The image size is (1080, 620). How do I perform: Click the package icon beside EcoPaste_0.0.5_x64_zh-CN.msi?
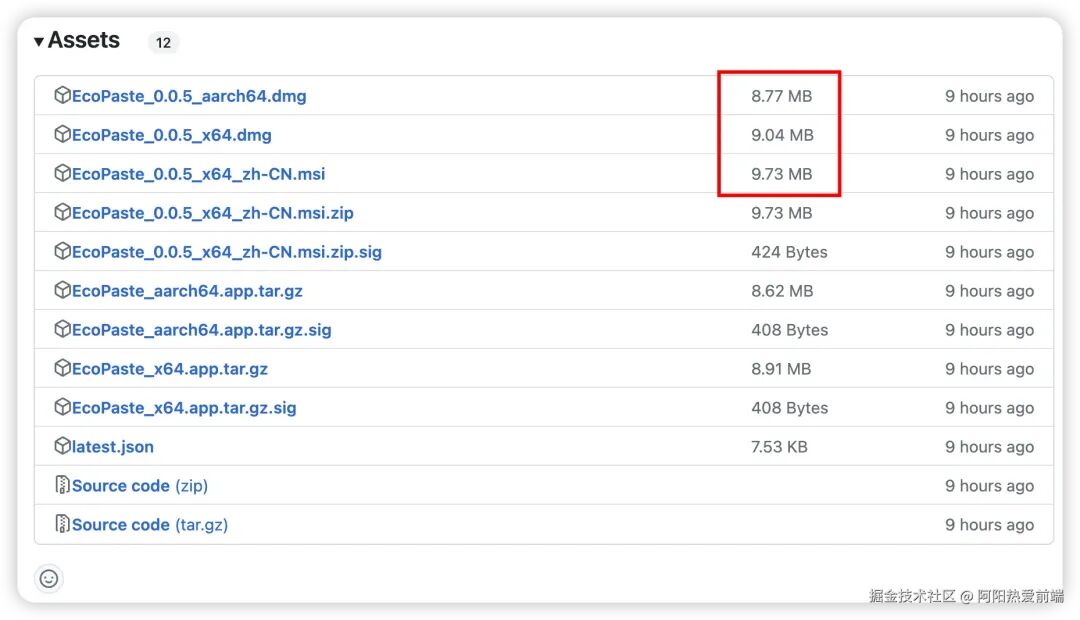pos(62,173)
